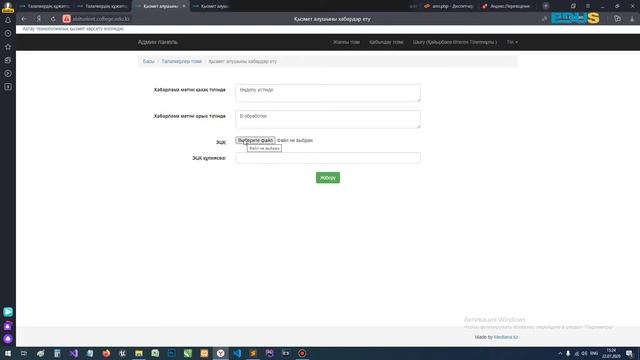Viewport: 640px width, 360px height.
Task: Go to the Басы breadcrumb link
Action: click(x=149, y=61)
